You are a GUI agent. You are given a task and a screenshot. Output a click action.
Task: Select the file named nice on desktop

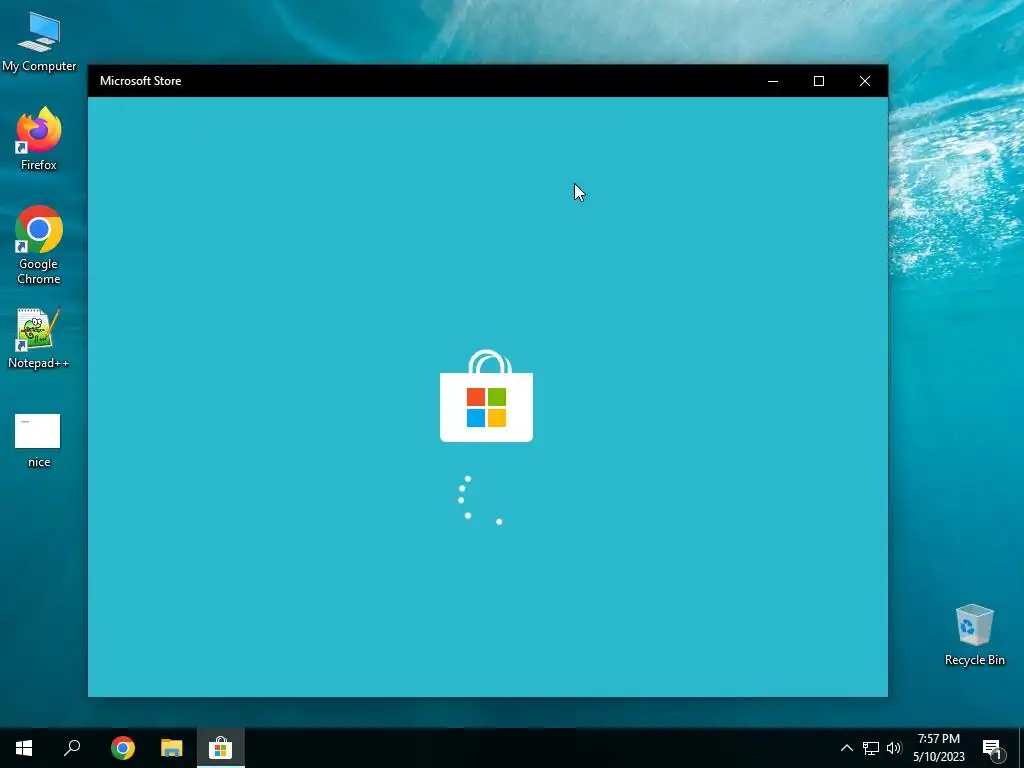[39, 441]
